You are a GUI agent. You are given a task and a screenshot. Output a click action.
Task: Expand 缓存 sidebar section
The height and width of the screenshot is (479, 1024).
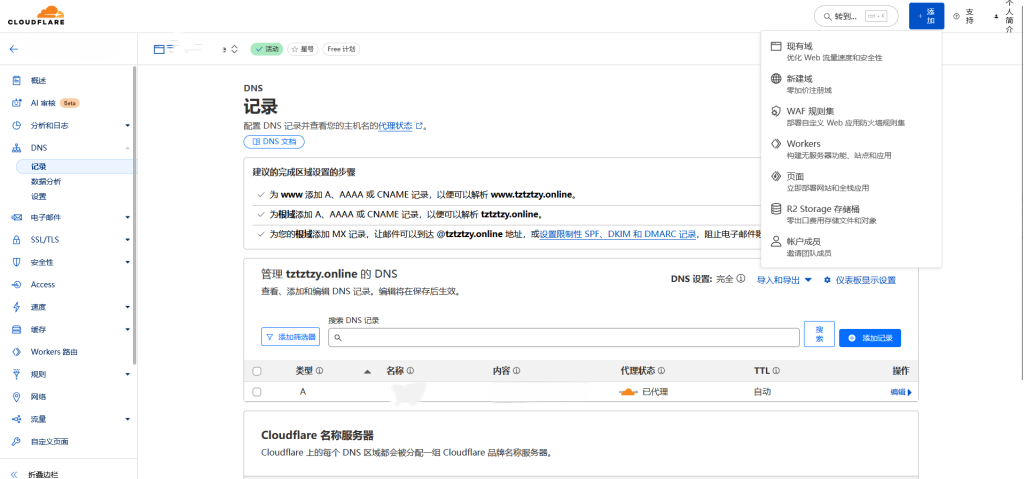click(127, 329)
